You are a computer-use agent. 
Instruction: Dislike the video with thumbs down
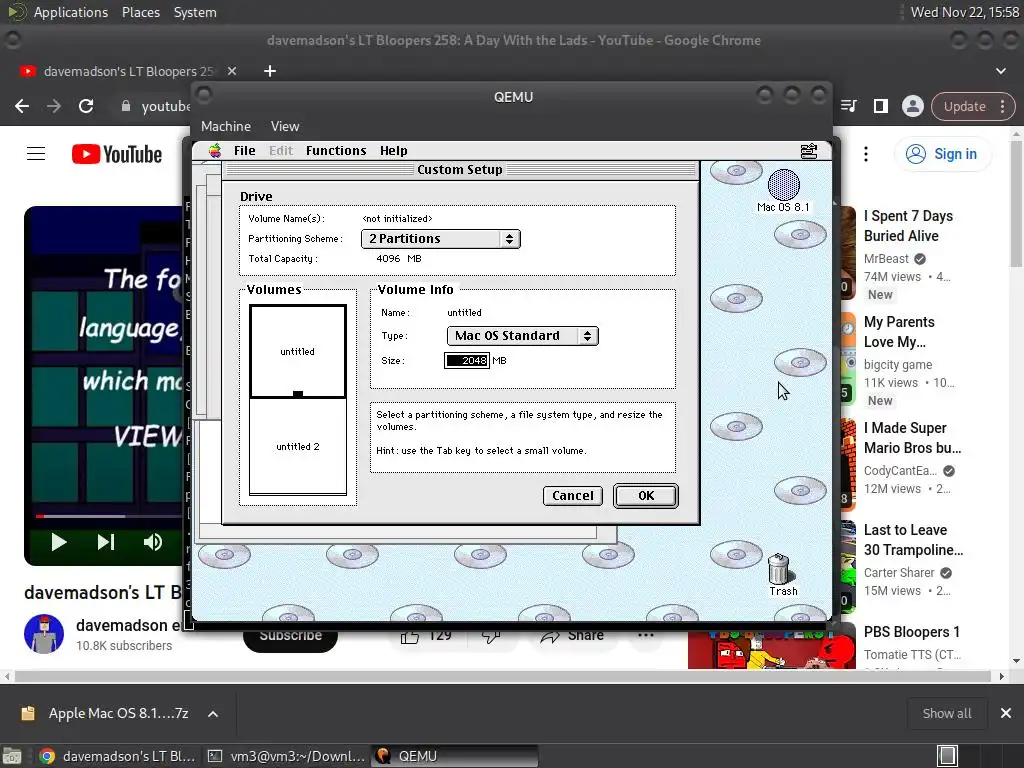(x=490, y=636)
